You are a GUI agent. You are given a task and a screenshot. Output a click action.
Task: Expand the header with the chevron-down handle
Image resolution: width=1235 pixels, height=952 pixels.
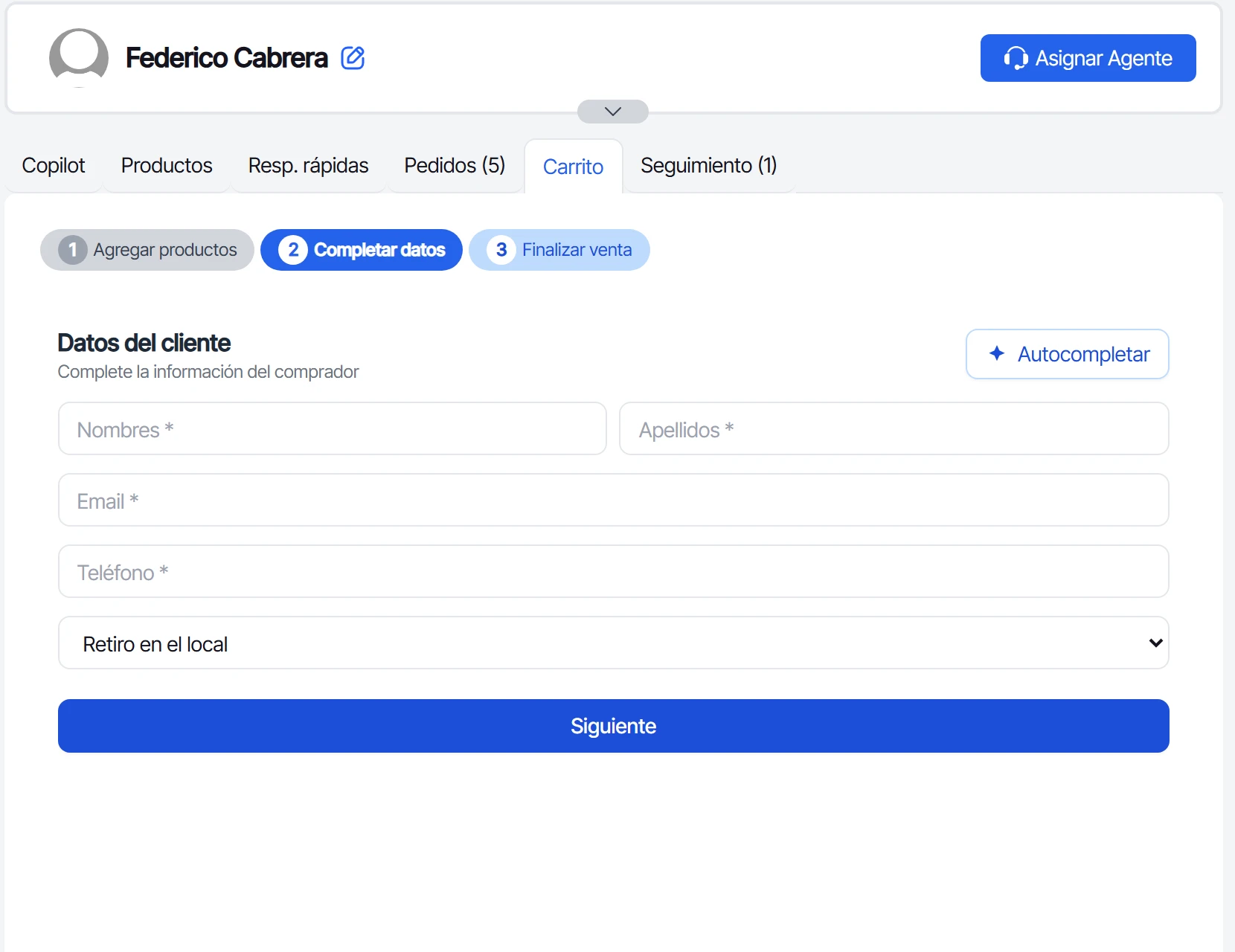click(613, 112)
